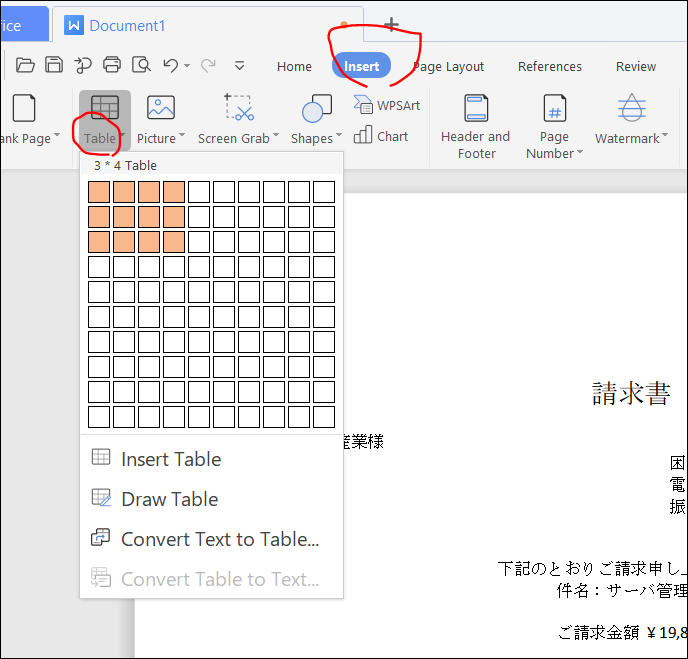Open Print Preview with the magnifier page icon
This screenshot has height=659, width=688.
141,65
